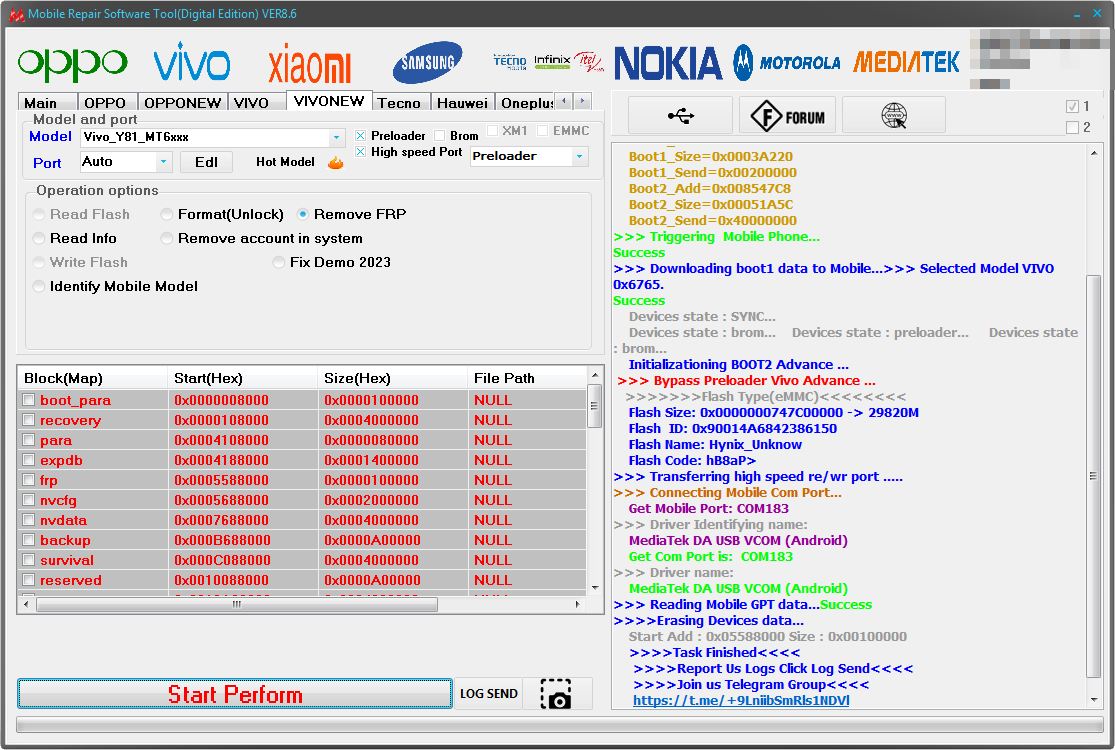Click the OPPO brand logo
Screen dimensions: 1115x750
point(73,64)
